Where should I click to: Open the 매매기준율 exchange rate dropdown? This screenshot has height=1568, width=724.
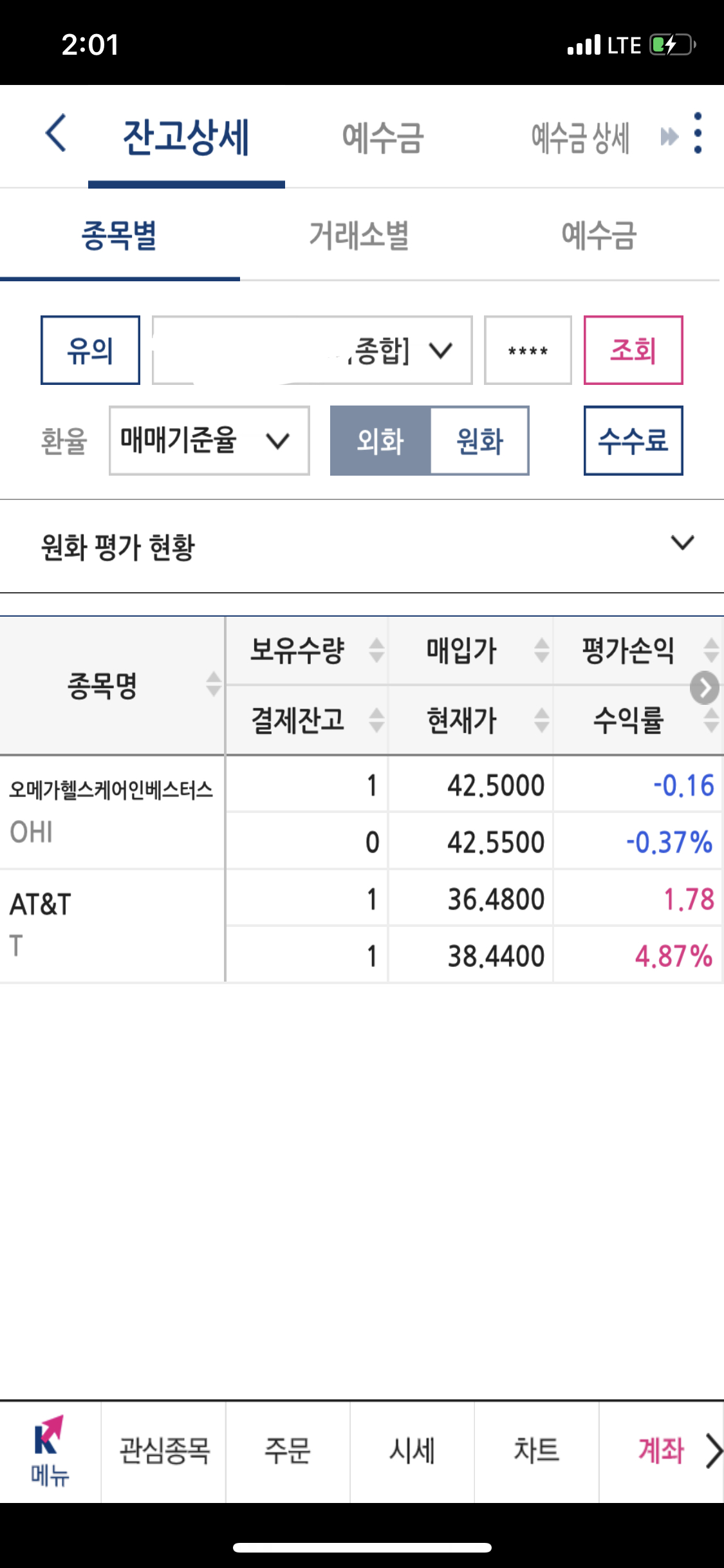click(209, 441)
